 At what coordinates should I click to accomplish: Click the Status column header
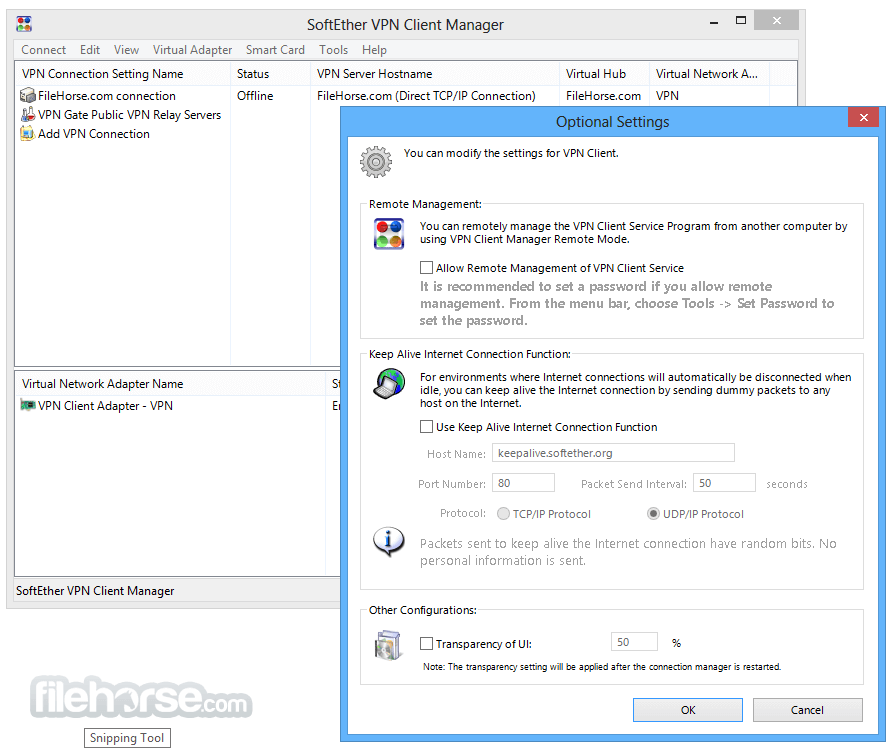270,73
